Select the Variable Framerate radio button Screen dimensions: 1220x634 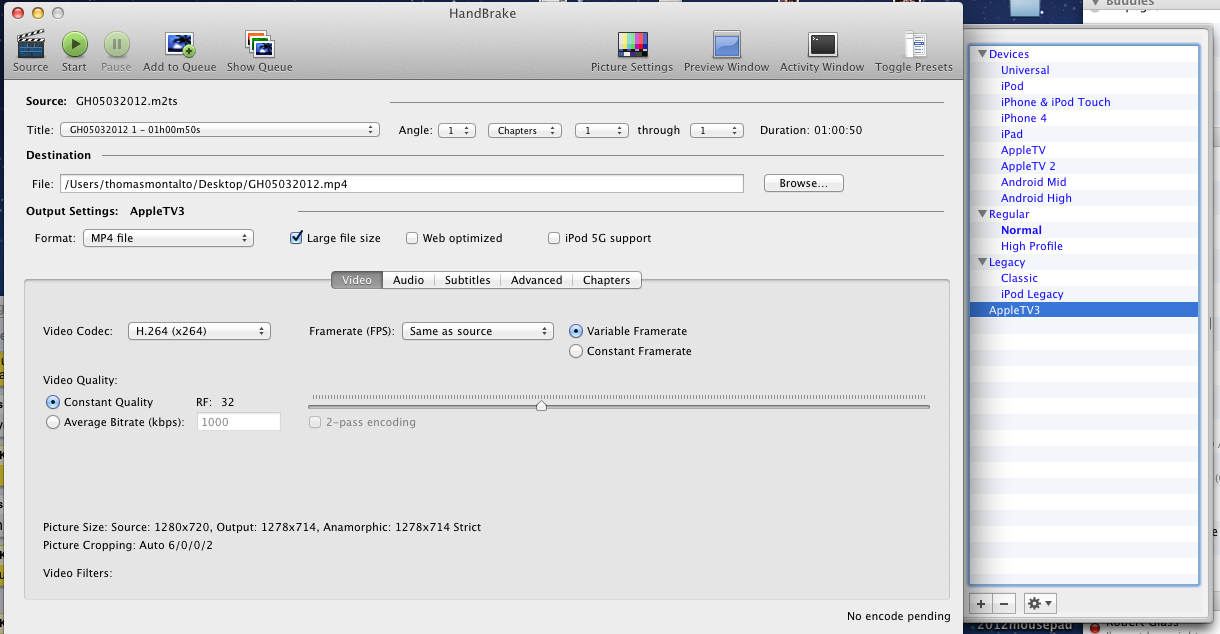575,331
